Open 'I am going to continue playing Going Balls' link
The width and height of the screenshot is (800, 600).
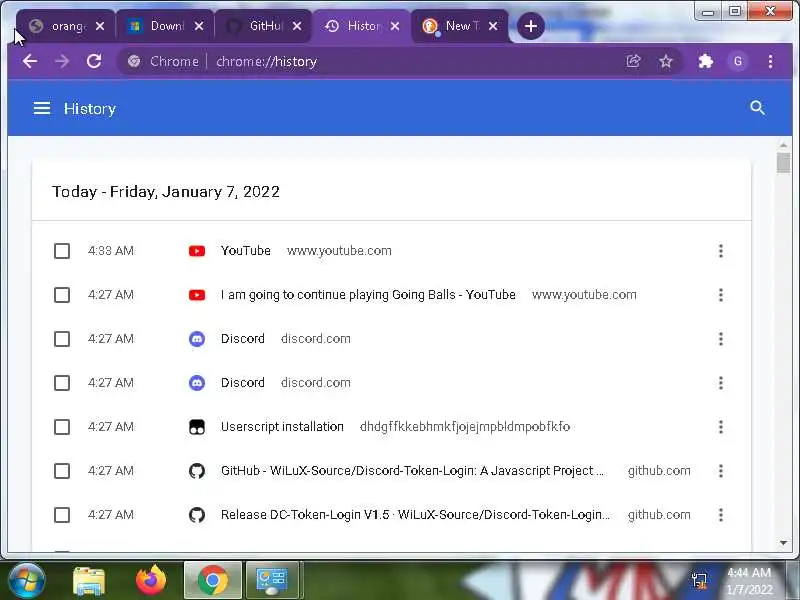[x=368, y=295]
